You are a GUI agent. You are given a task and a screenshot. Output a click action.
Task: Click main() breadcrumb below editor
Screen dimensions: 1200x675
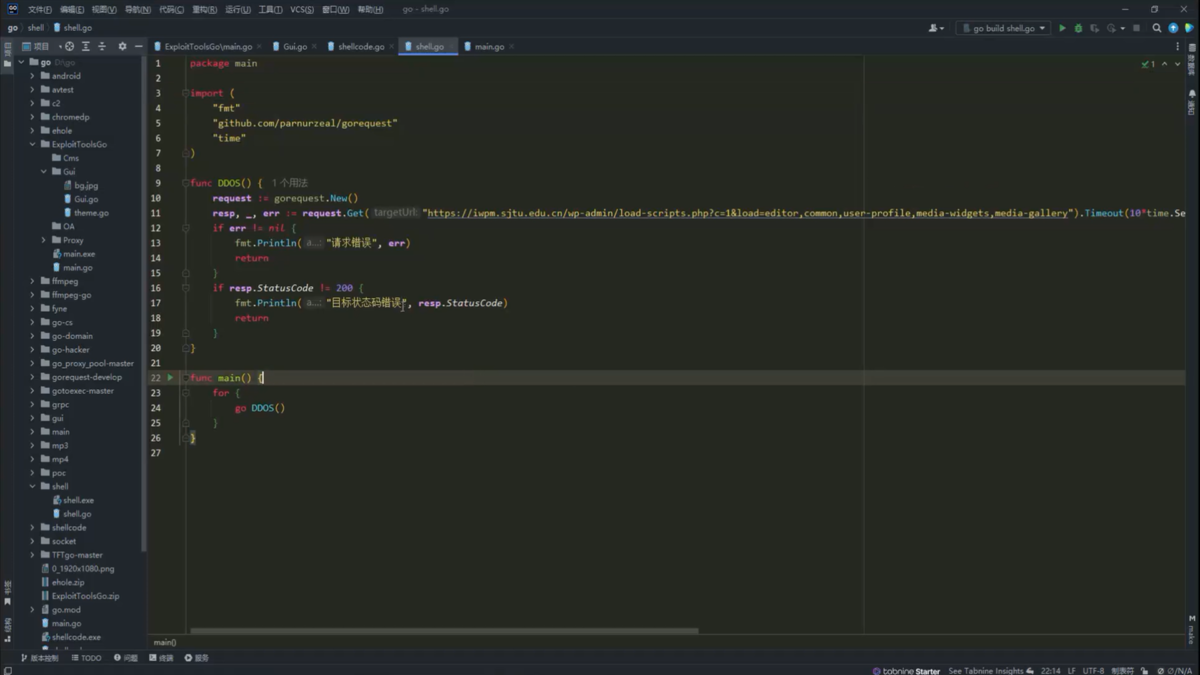tap(164, 642)
